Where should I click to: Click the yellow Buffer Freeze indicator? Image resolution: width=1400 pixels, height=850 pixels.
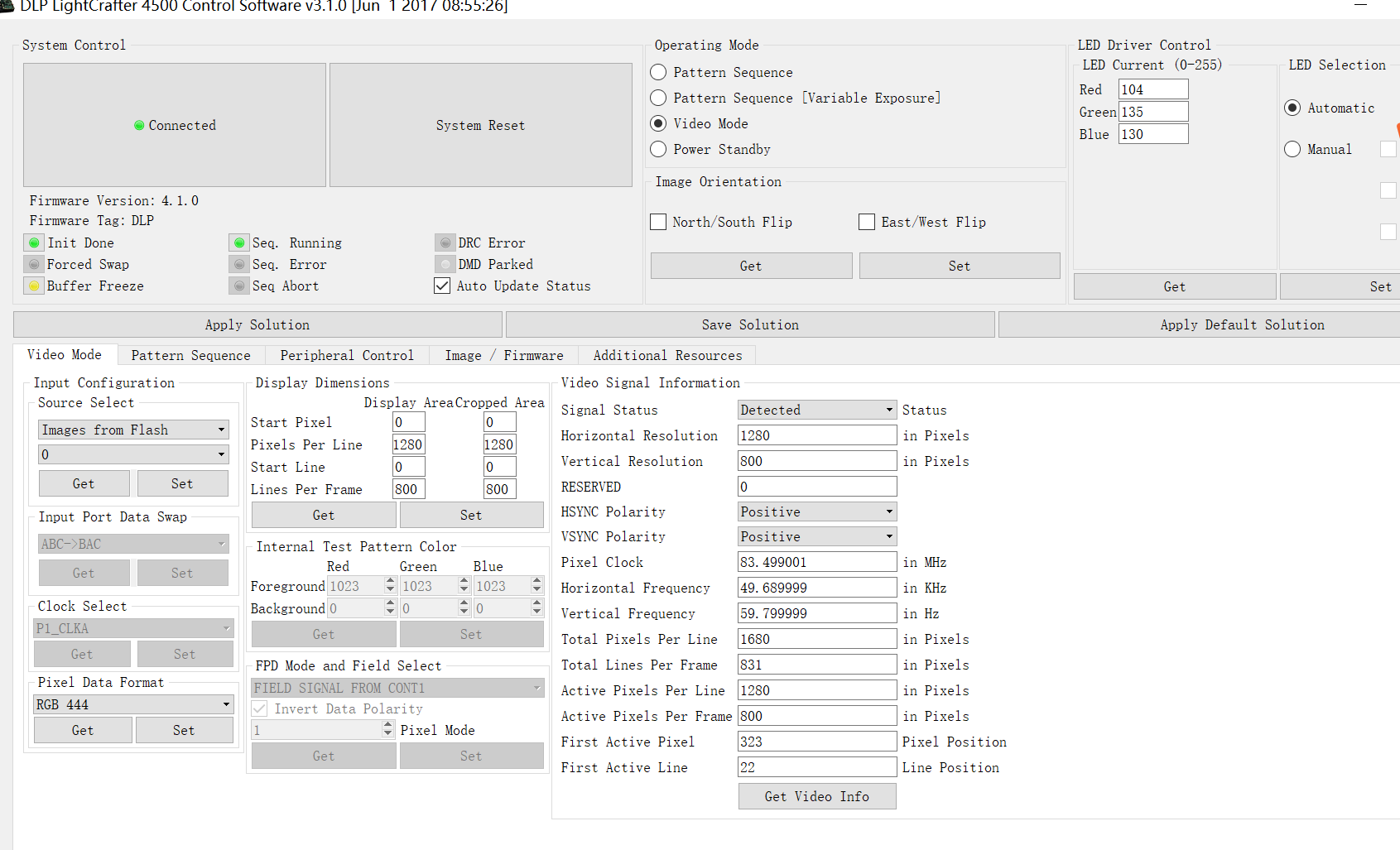pyautogui.click(x=34, y=286)
